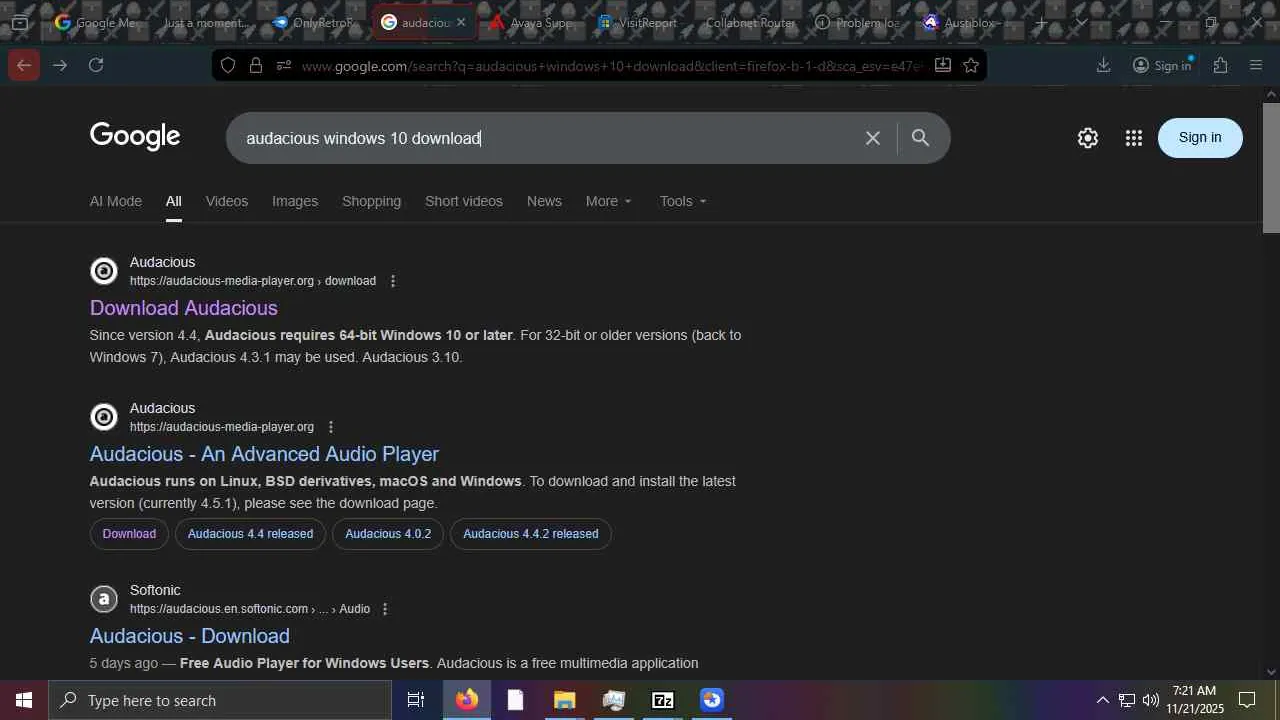
Task: Expand the Tools dropdown
Action: tap(683, 201)
